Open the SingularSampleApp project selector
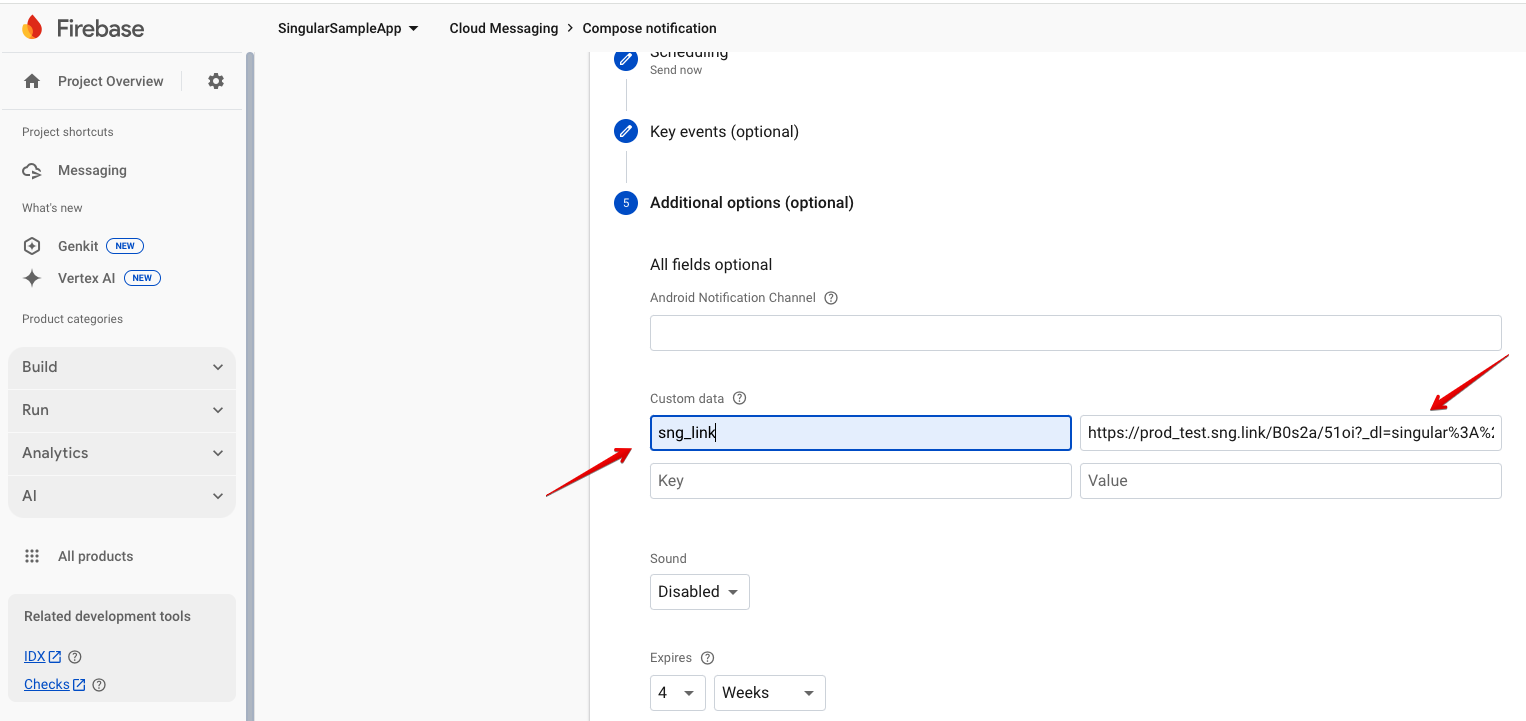 point(348,28)
